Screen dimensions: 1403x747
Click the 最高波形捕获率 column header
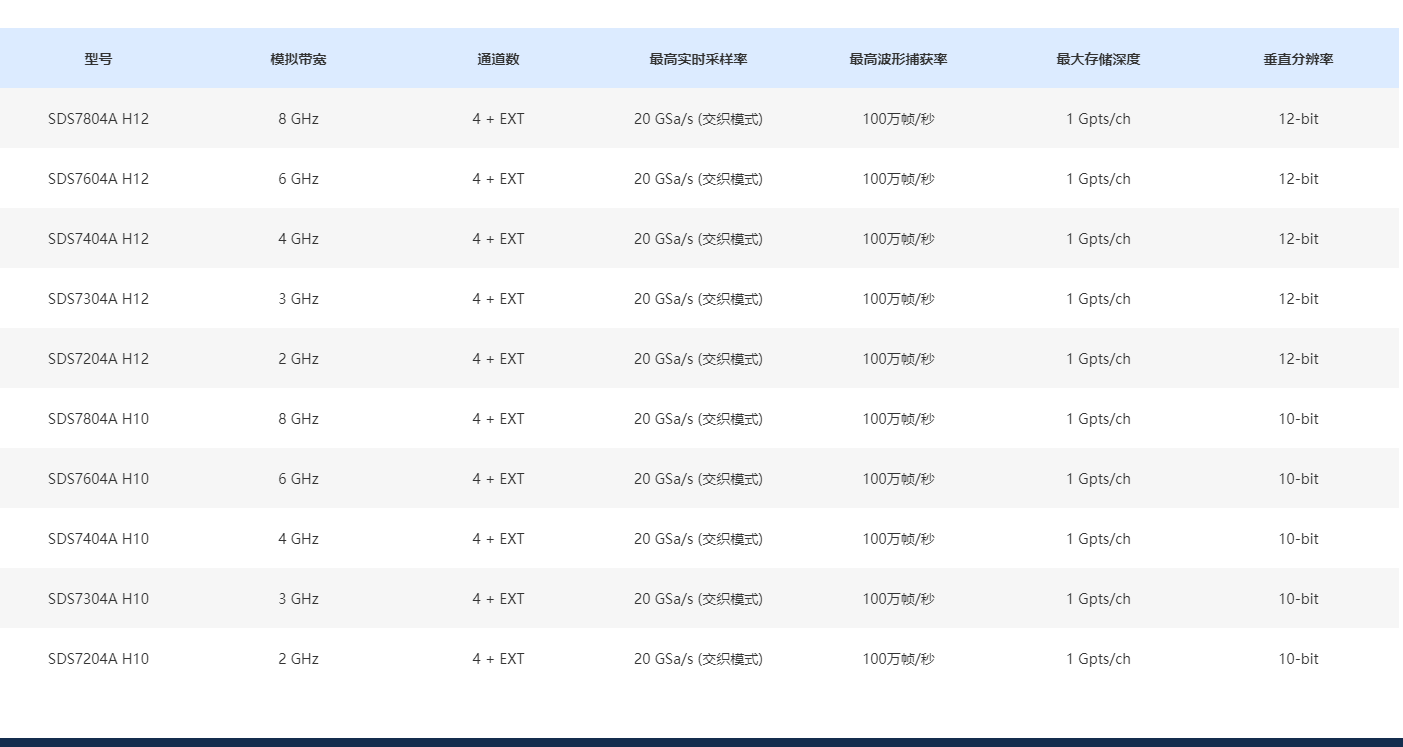(x=898, y=59)
